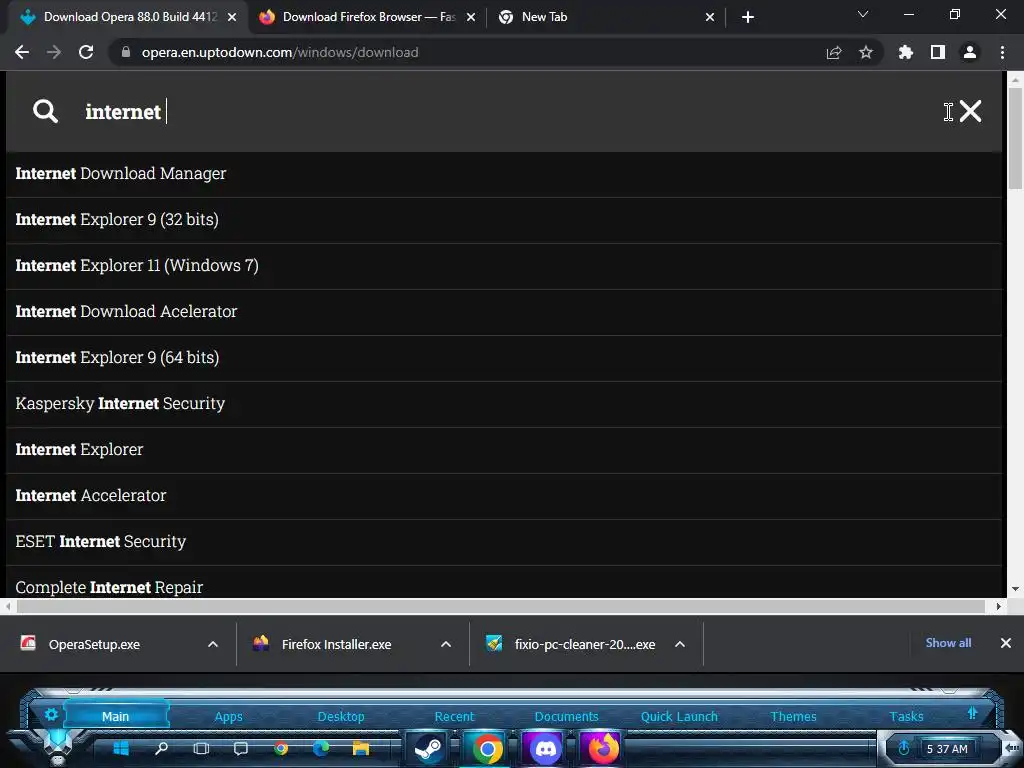Pick Kaspersky Internet Security suggestion
1024x768 pixels.
(x=504, y=404)
